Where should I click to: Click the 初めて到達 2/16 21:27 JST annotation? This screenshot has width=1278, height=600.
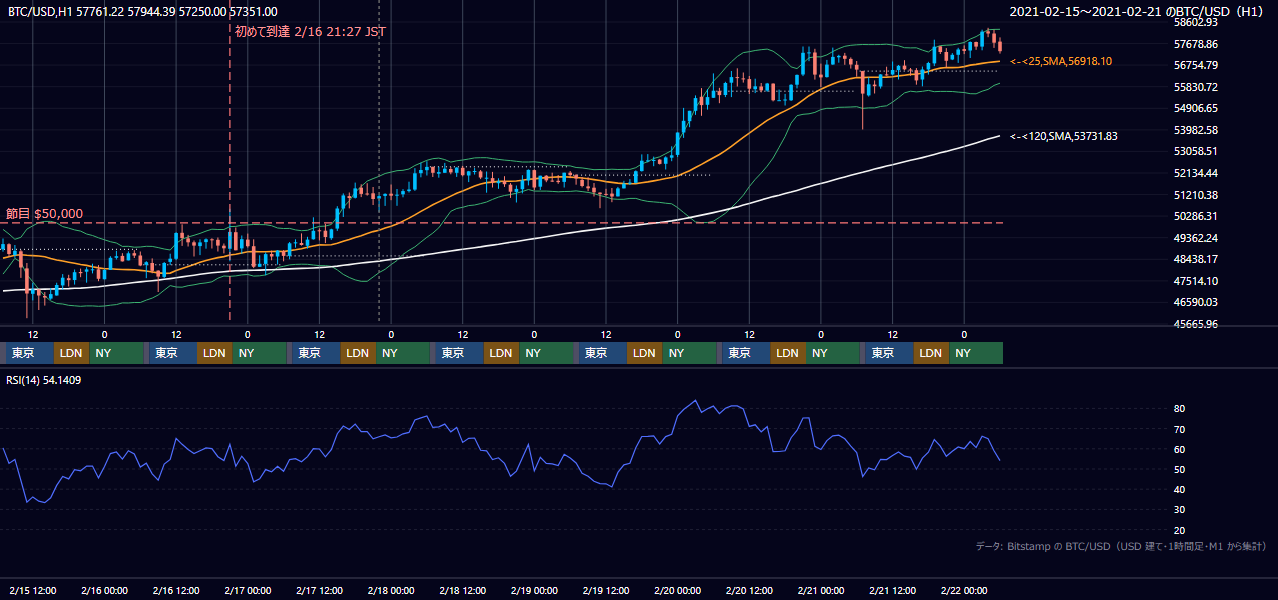(x=310, y=31)
